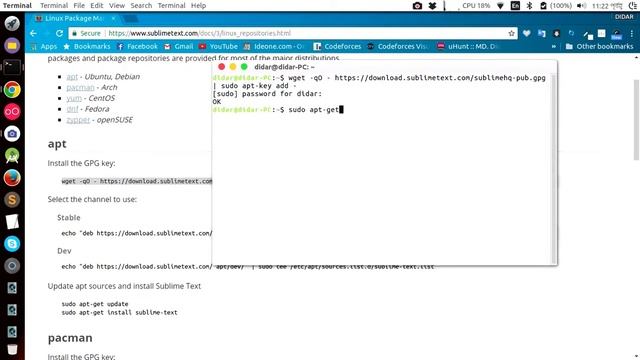View the Secure site information lock
Viewport: 640px width, 360px height.
(x=86, y=33)
